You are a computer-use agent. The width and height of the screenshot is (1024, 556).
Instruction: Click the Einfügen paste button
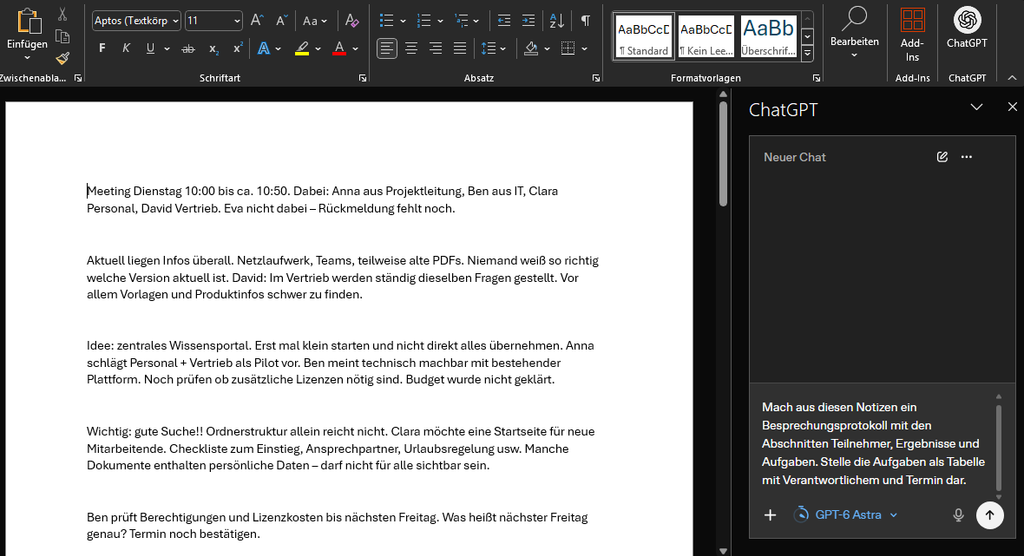[27, 34]
